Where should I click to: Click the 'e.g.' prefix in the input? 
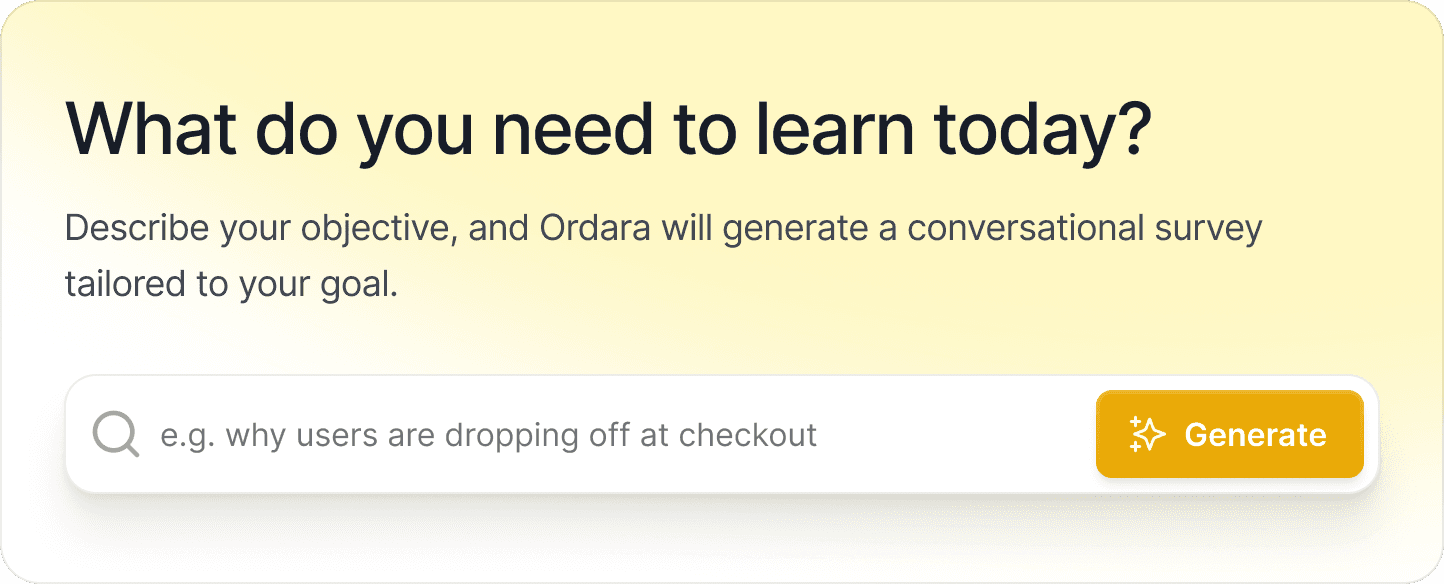click(x=189, y=436)
